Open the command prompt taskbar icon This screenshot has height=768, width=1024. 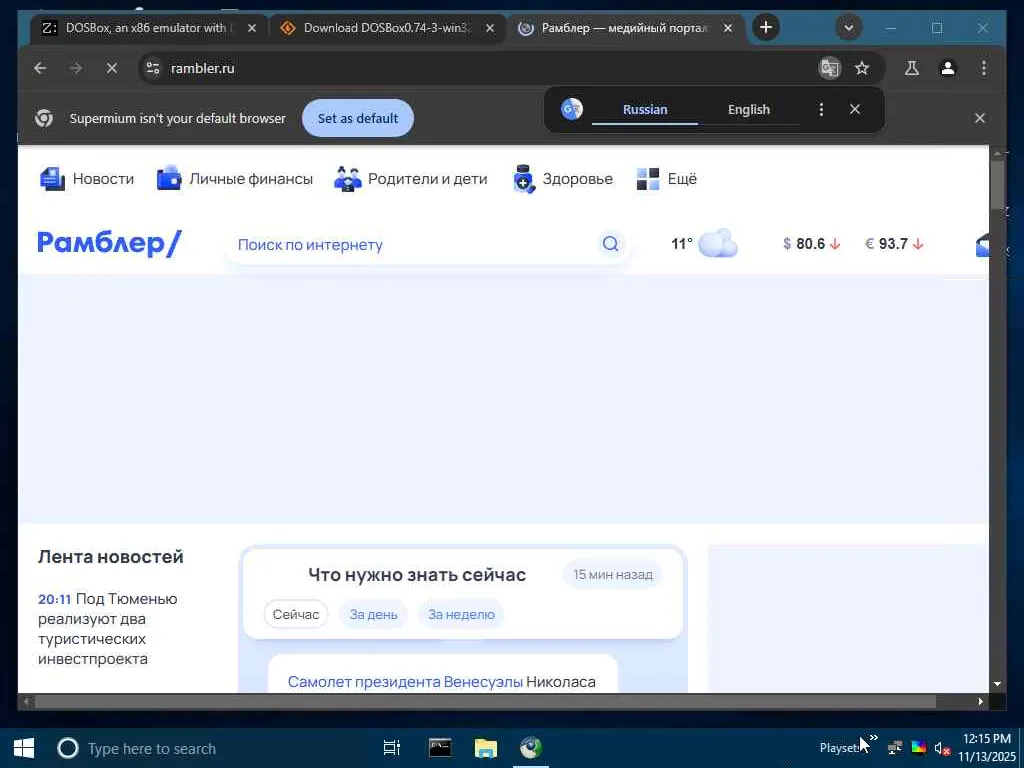440,748
